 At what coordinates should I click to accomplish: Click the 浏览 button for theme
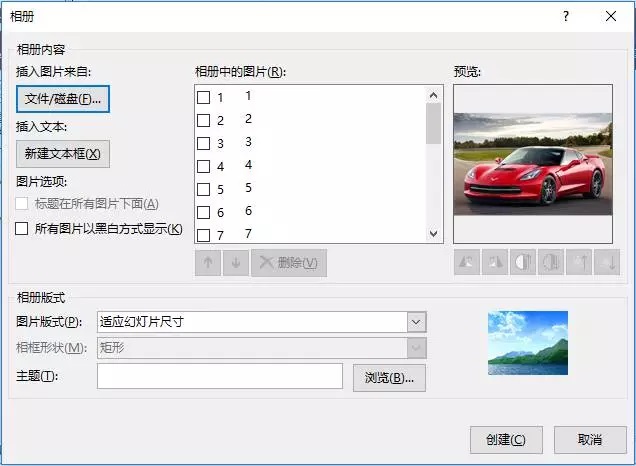click(x=389, y=378)
